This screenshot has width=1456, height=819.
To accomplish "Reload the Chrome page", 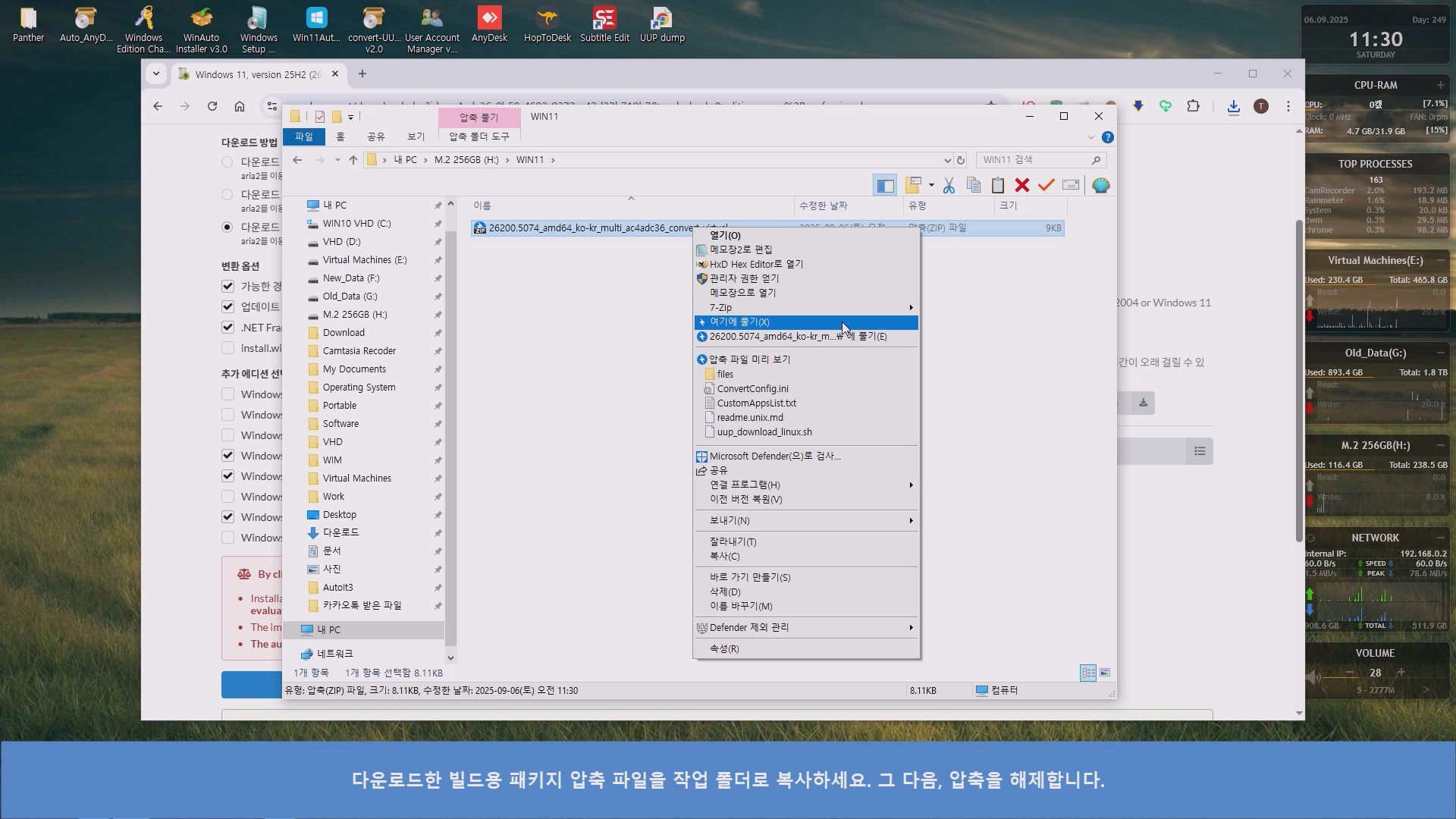I will coord(212,107).
